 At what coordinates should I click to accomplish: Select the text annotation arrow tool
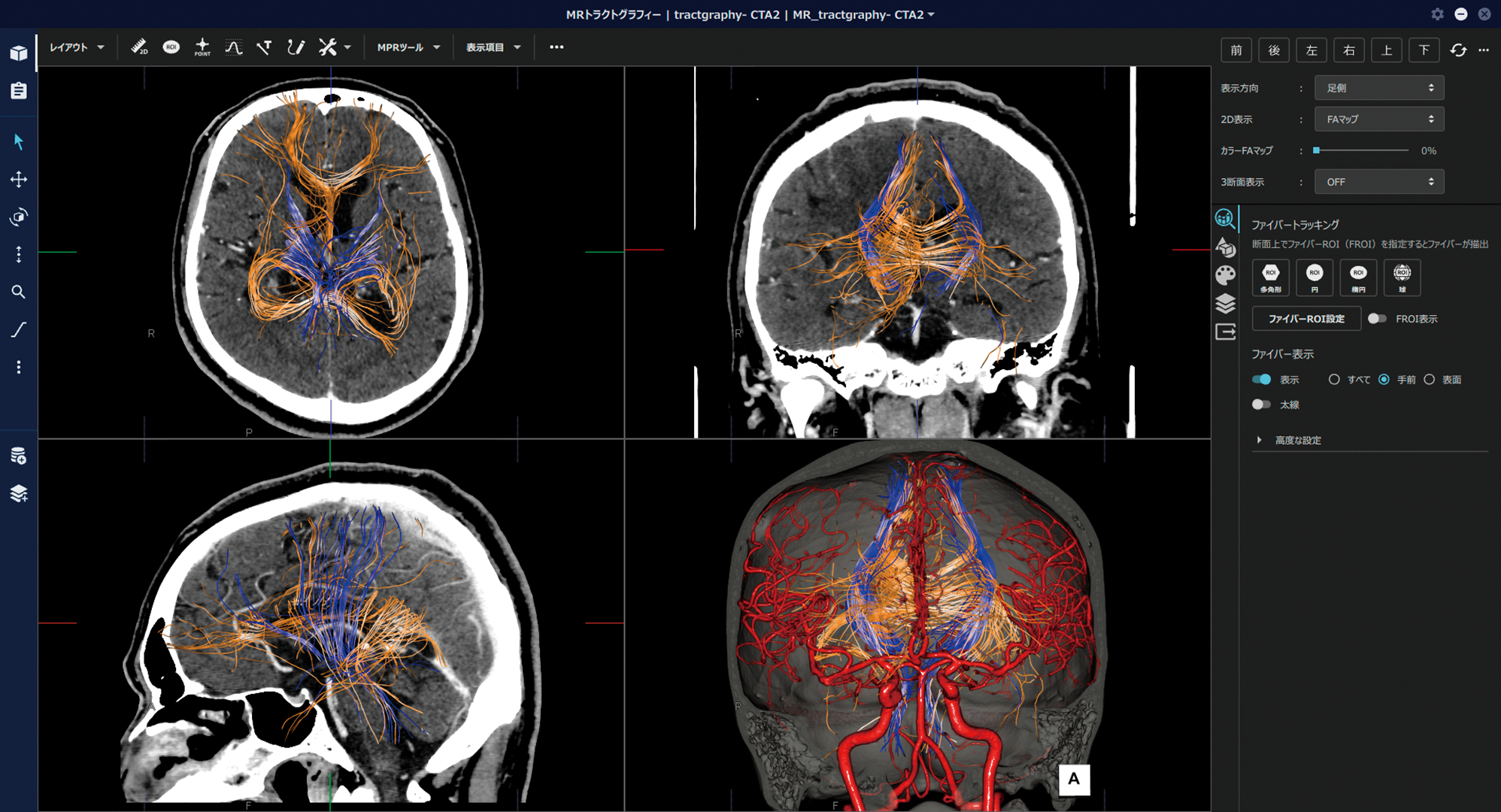(264, 47)
